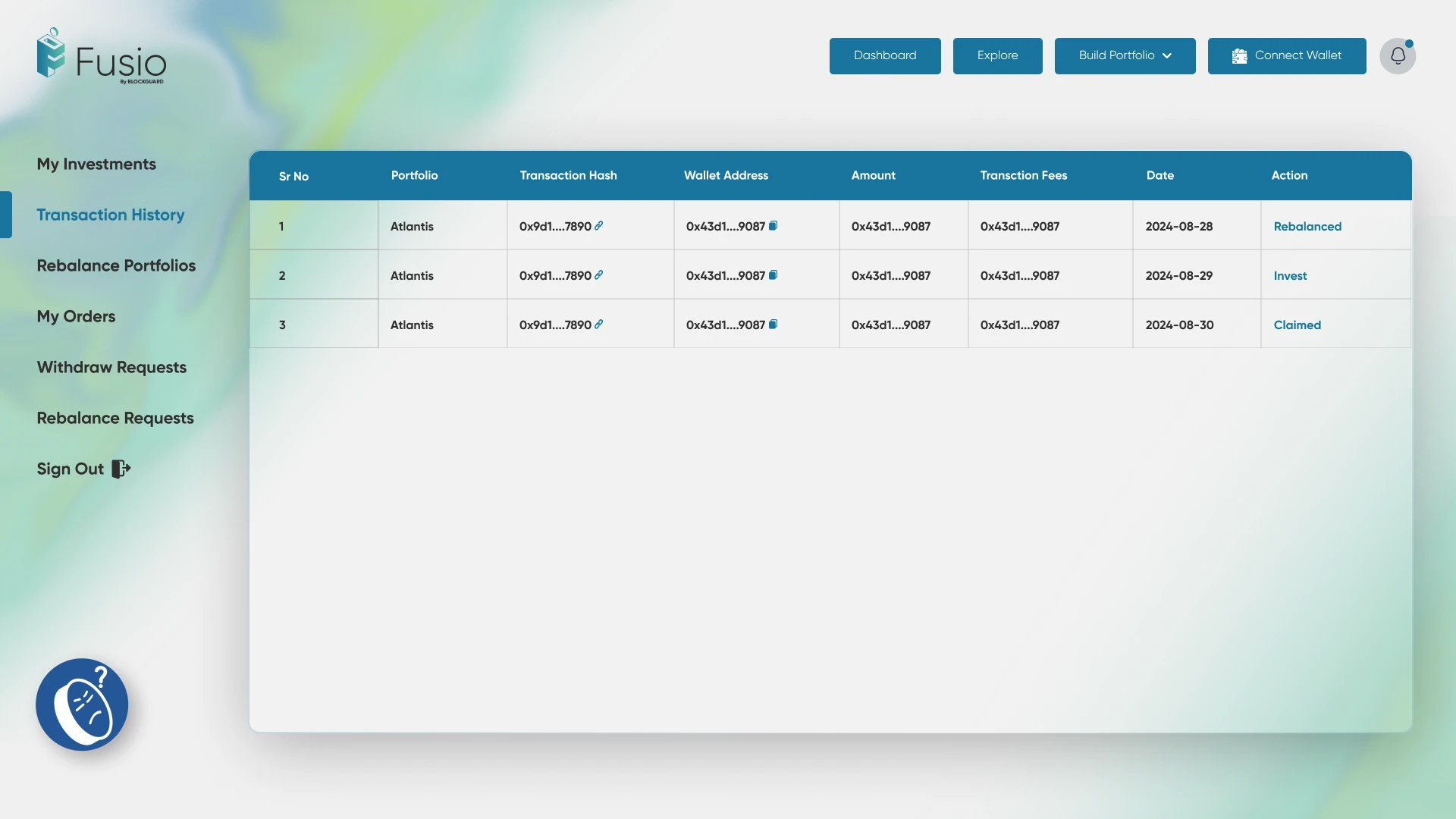Go to the Dashboard page

(885, 56)
